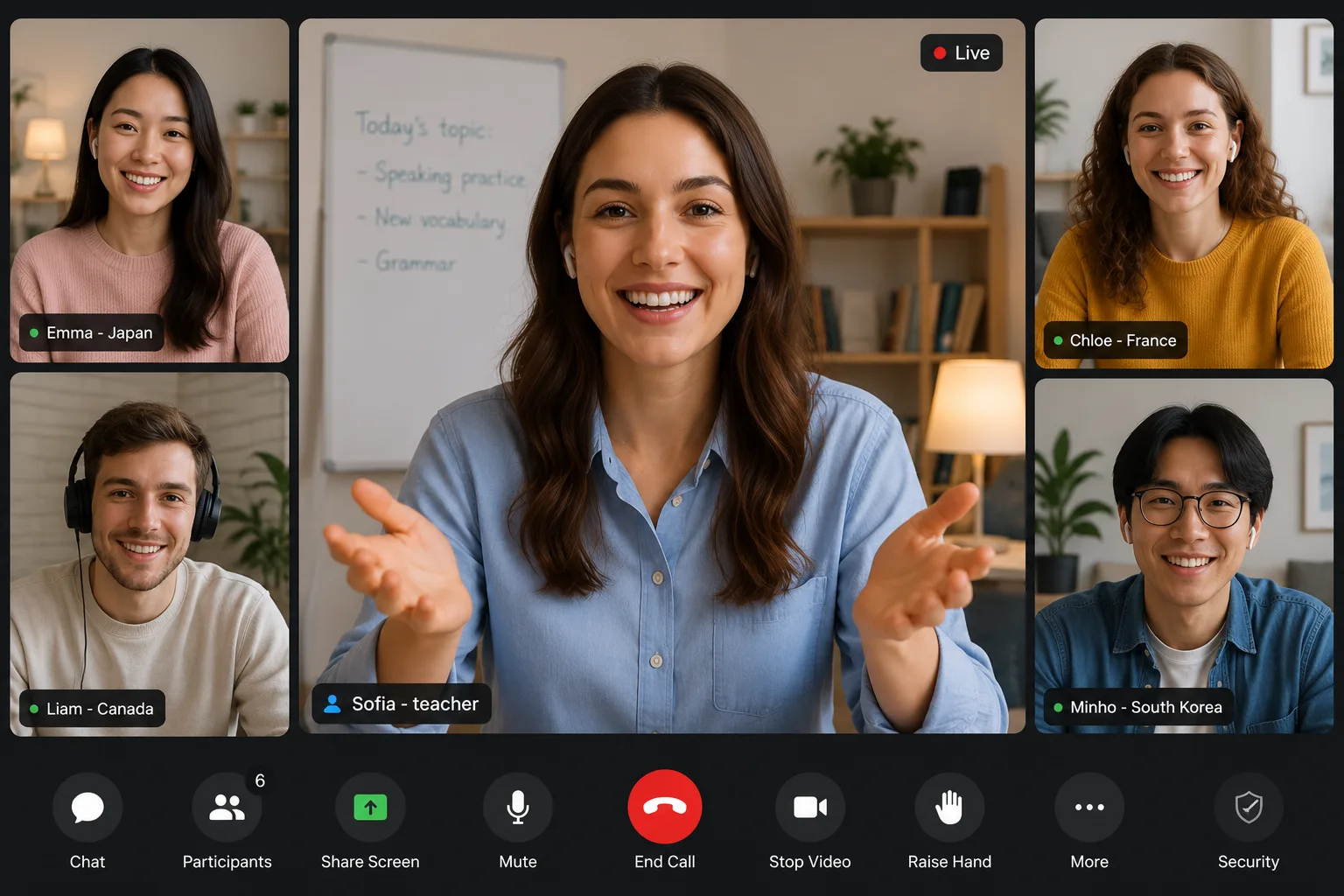Open the Chat speech bubble icon
Viewport: 1344px width, 896px height.
87,807
